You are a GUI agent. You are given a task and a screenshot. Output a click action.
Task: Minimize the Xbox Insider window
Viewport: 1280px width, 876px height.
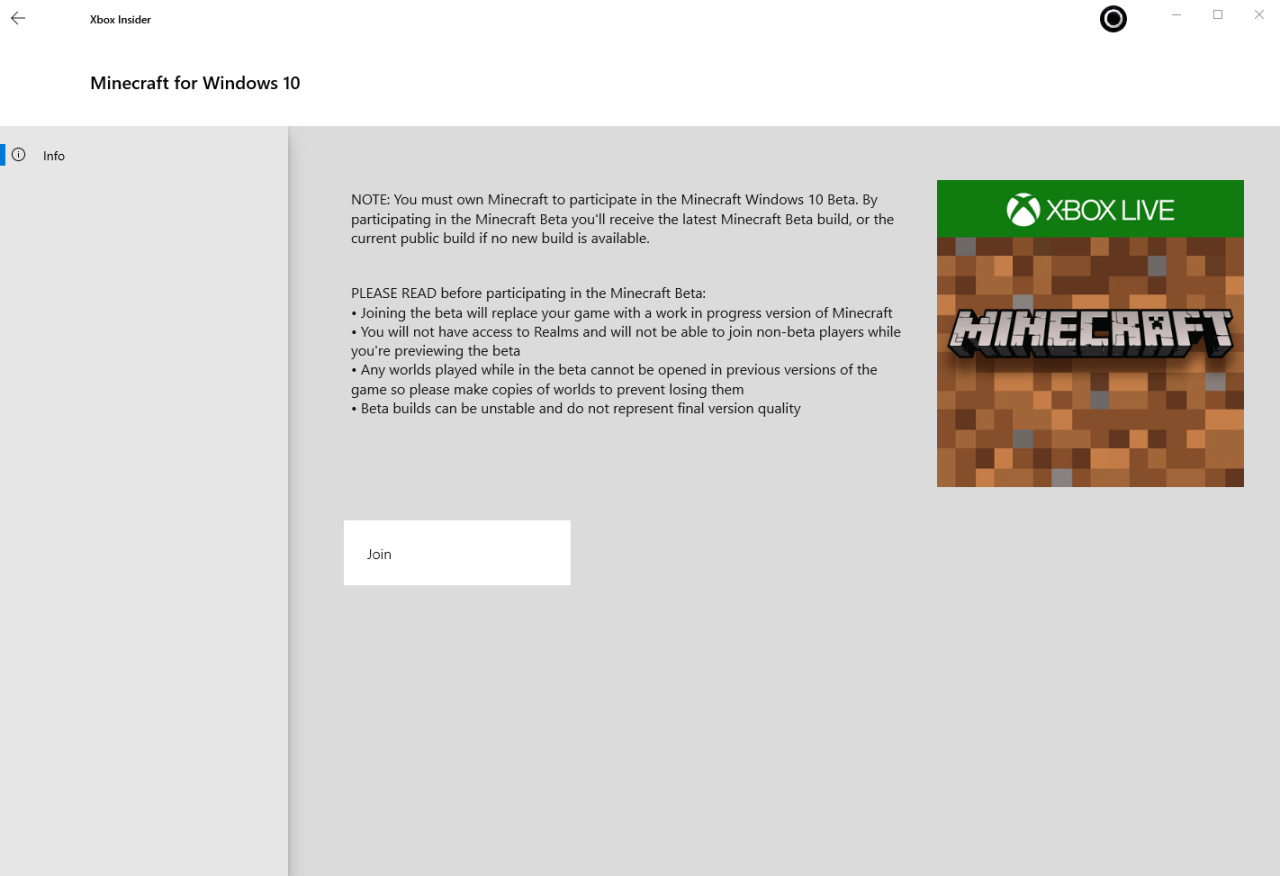tap(1176, 15)
